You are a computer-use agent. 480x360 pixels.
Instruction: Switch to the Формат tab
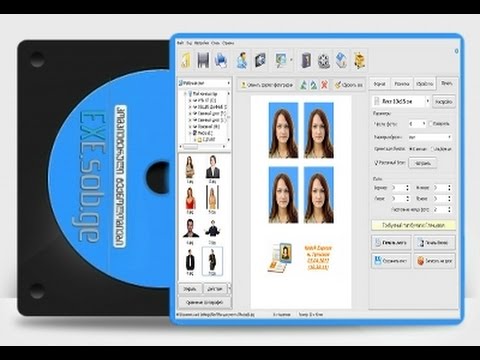tap(380, 84)
